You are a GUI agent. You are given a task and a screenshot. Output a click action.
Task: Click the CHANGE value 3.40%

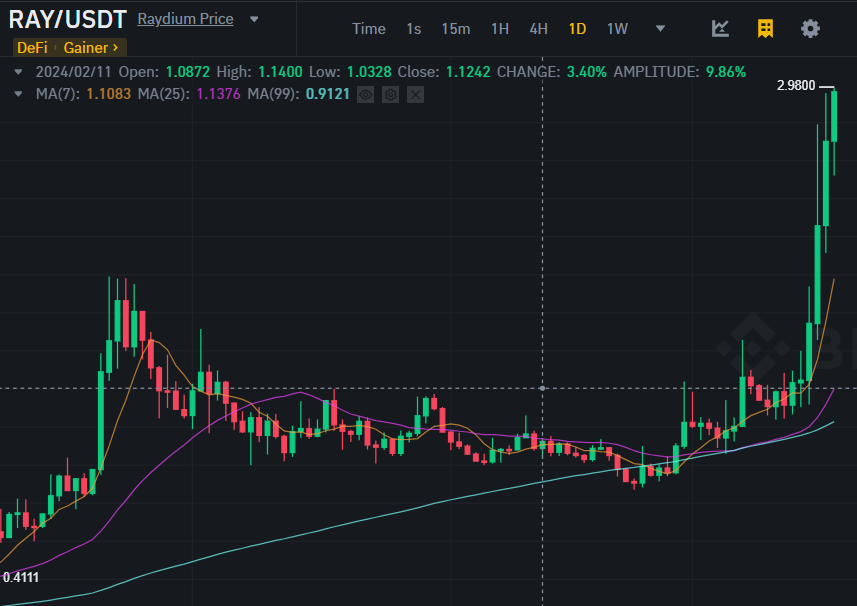pos(586,72)
